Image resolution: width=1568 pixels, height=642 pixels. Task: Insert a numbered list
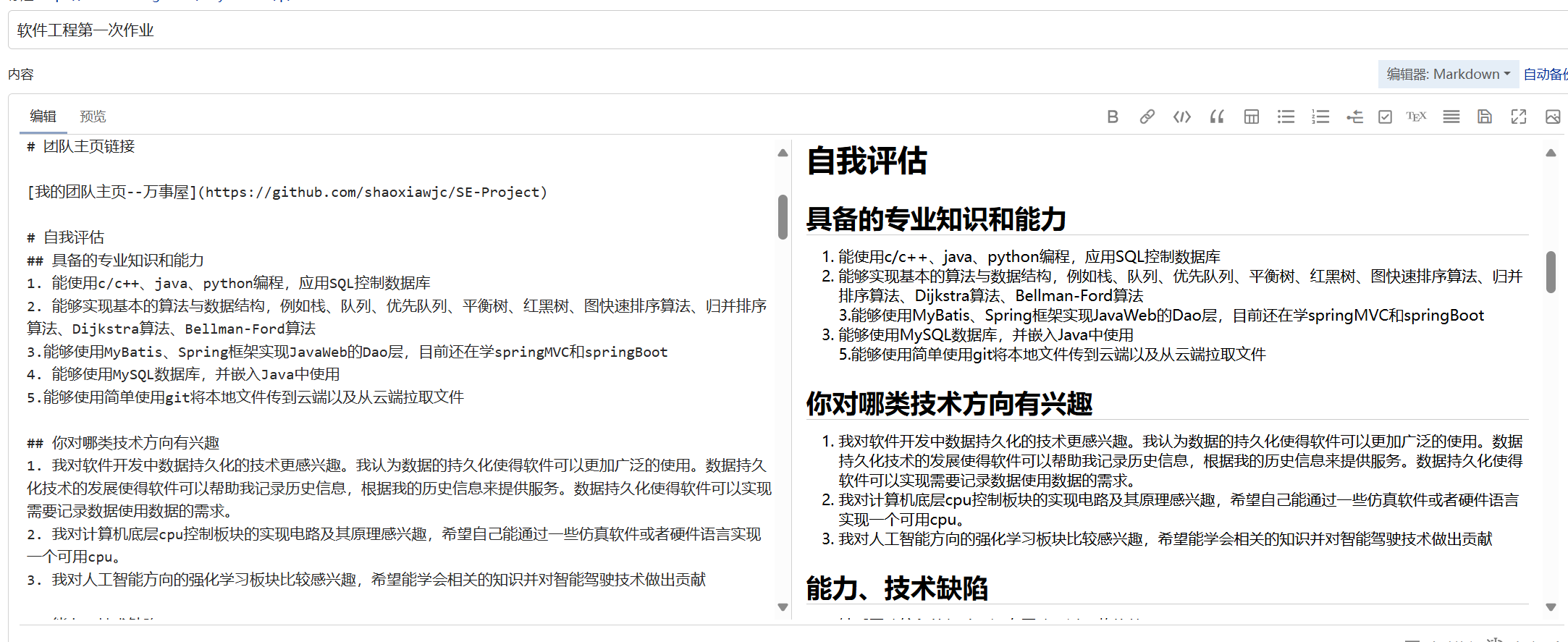coord(1320,117)
